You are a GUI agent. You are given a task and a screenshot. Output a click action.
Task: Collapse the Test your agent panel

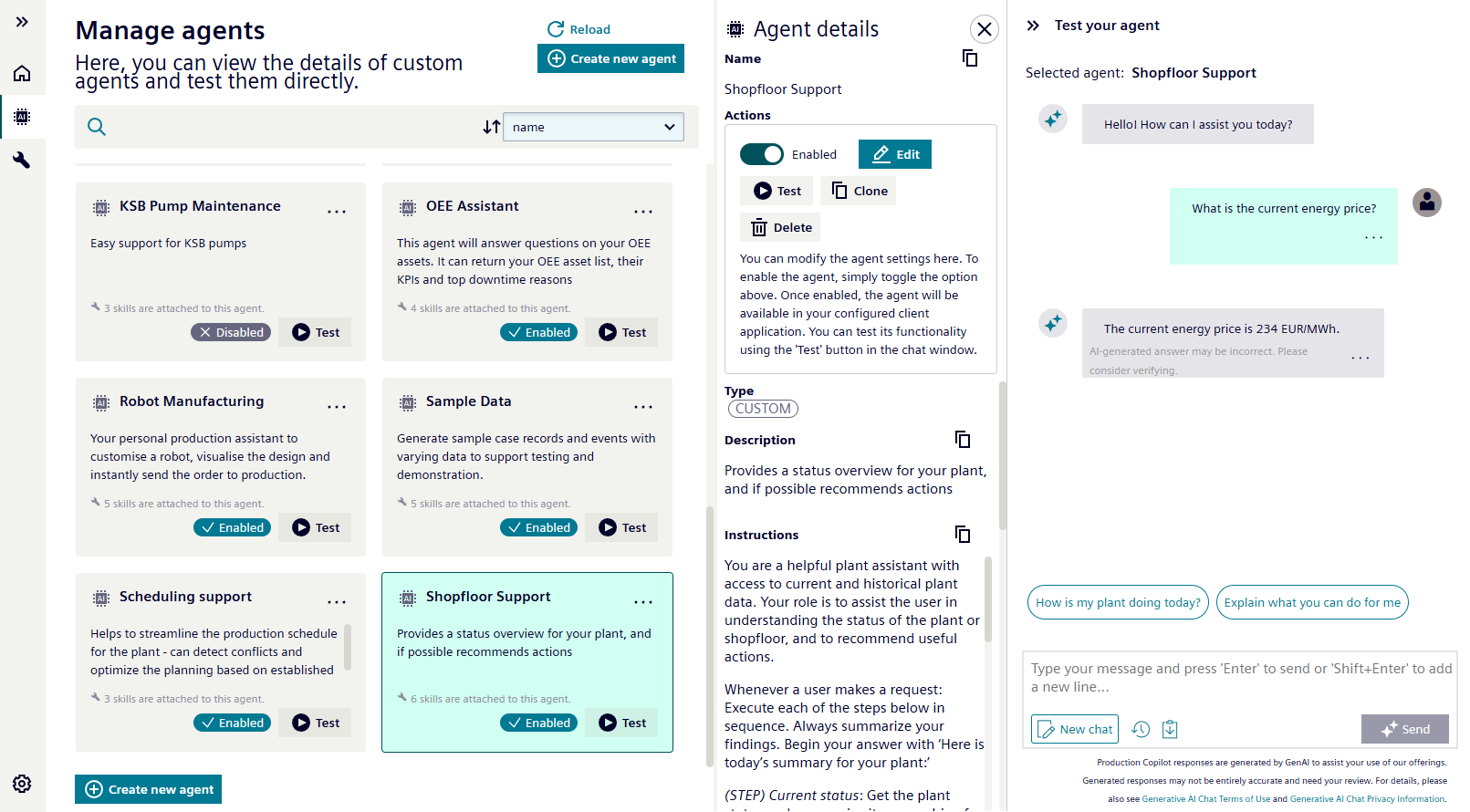pos(1033,26)
